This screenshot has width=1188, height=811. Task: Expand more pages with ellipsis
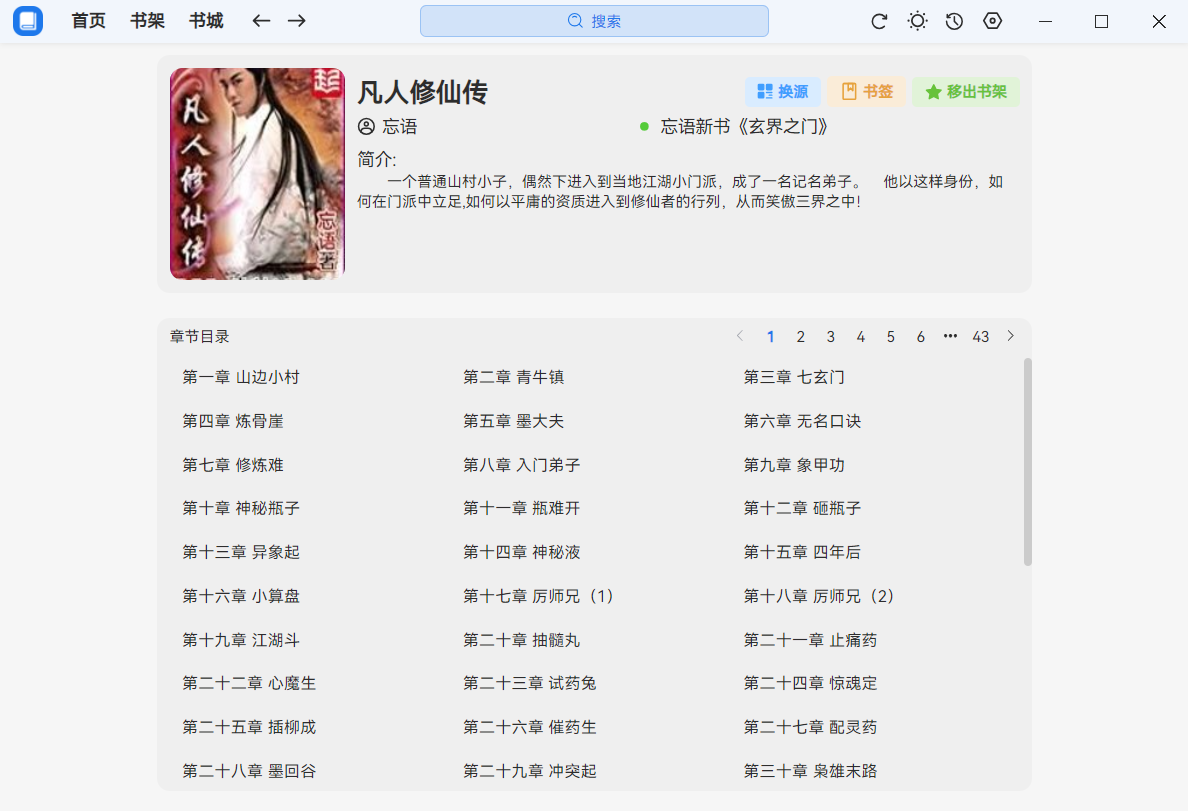(950, 336)
